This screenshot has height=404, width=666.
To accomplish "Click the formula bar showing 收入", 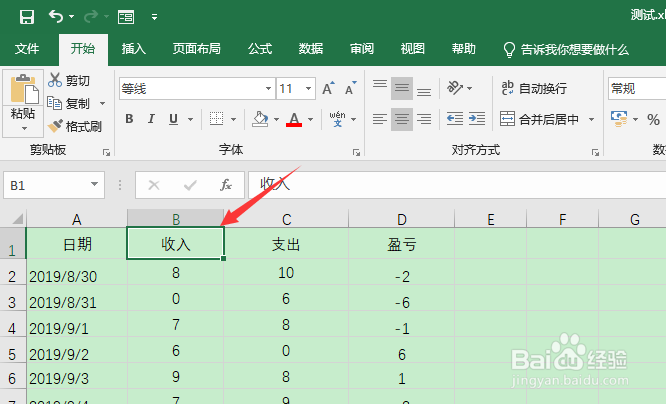I will coord(457,185).
